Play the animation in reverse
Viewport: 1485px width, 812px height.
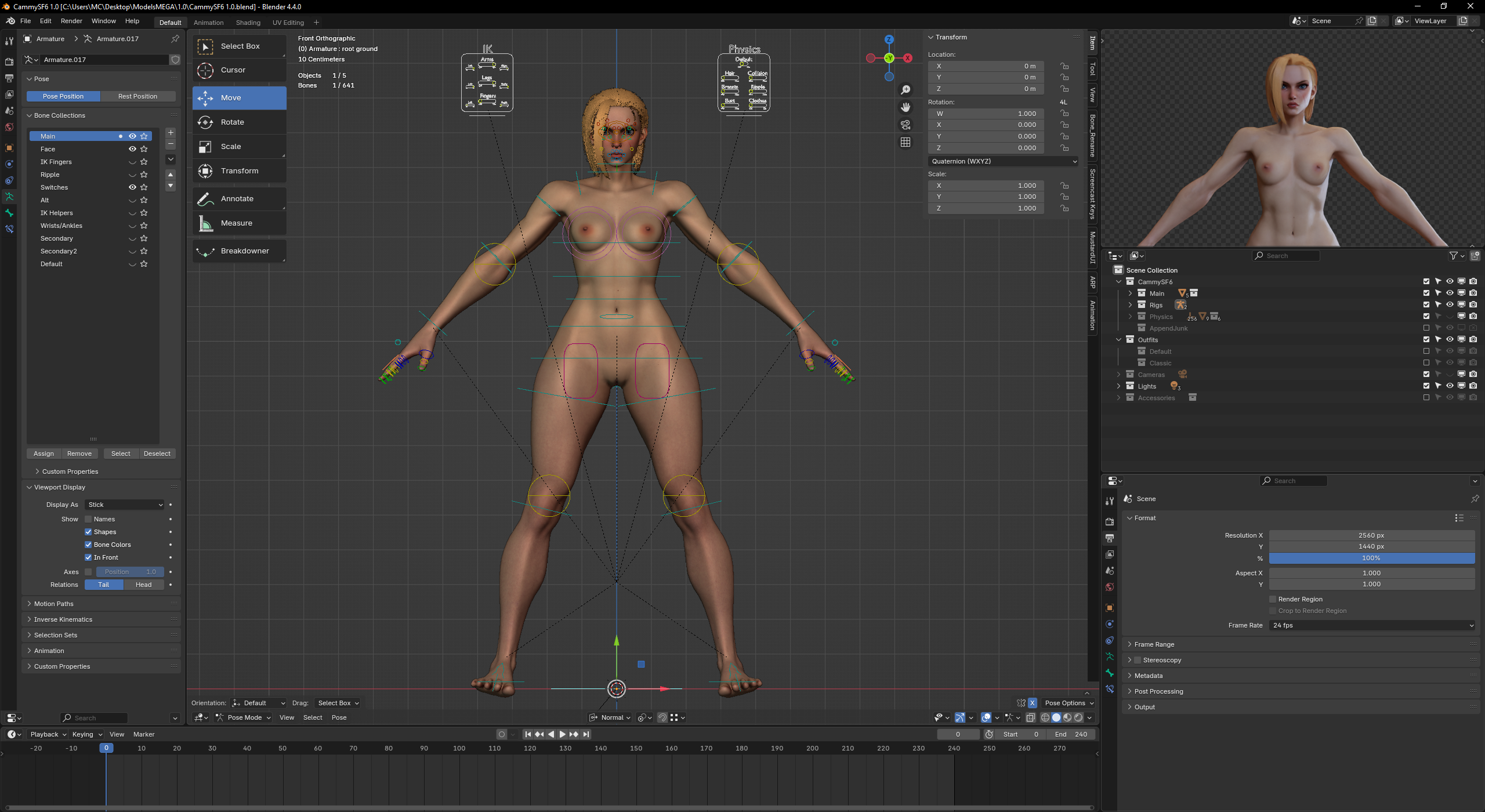click(x=551, y=734)
